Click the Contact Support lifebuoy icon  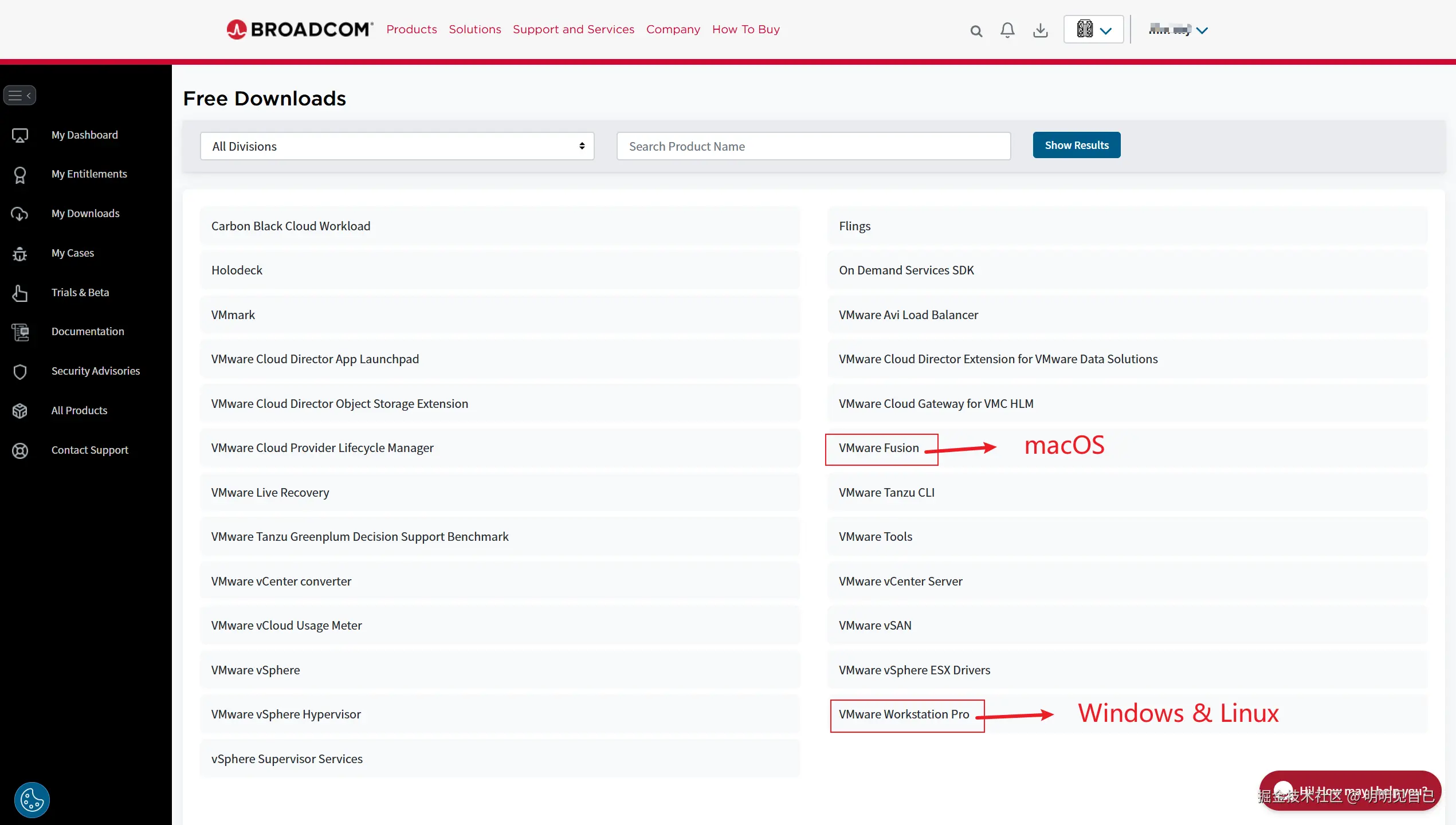[x=20, y=450]
